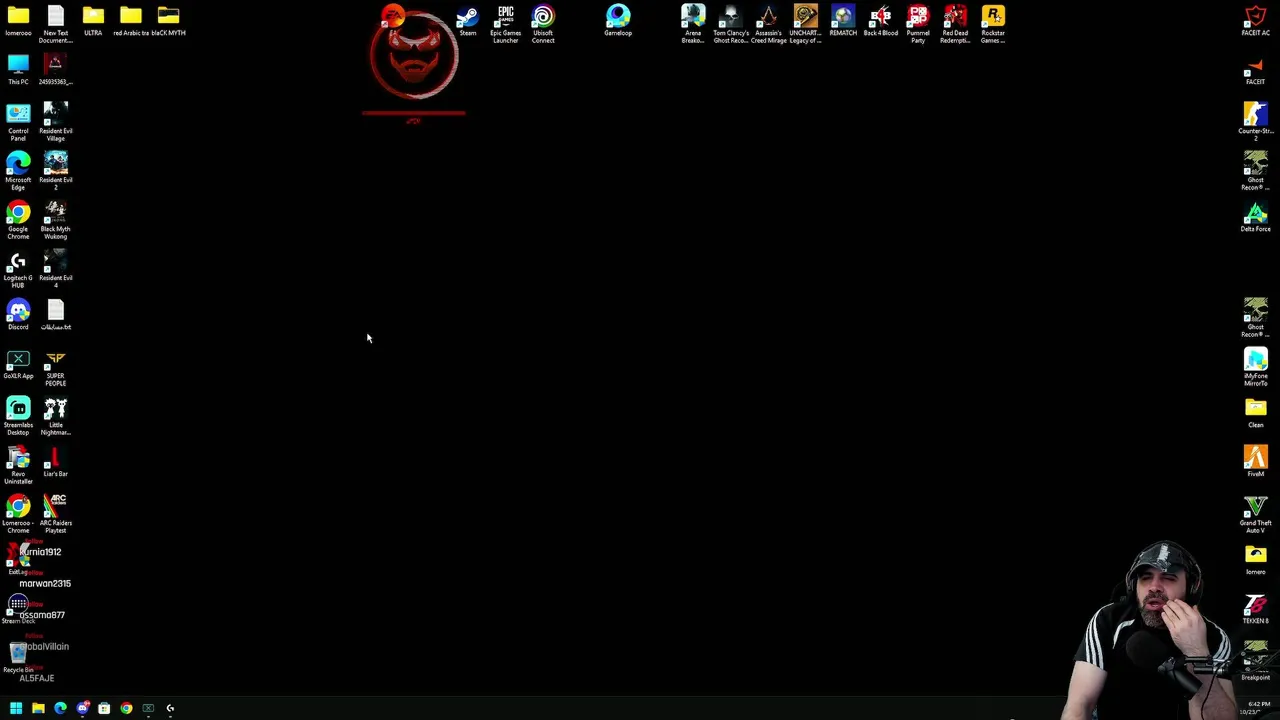This screenshot has height=720, width=1280.
Task: Open Google Chrome from taskbar
Action: pyautogui.click(x=126, y=708)
